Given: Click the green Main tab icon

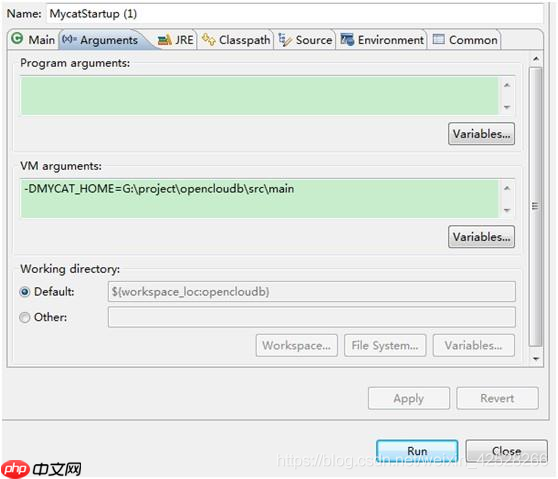Looking at the screenshot, I should [17, 38].
